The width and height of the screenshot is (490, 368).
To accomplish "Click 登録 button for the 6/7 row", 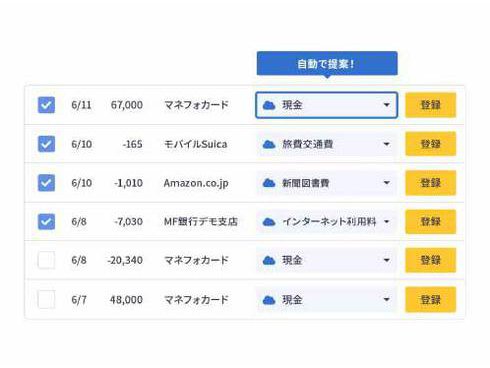I will [x=430, y=299].
